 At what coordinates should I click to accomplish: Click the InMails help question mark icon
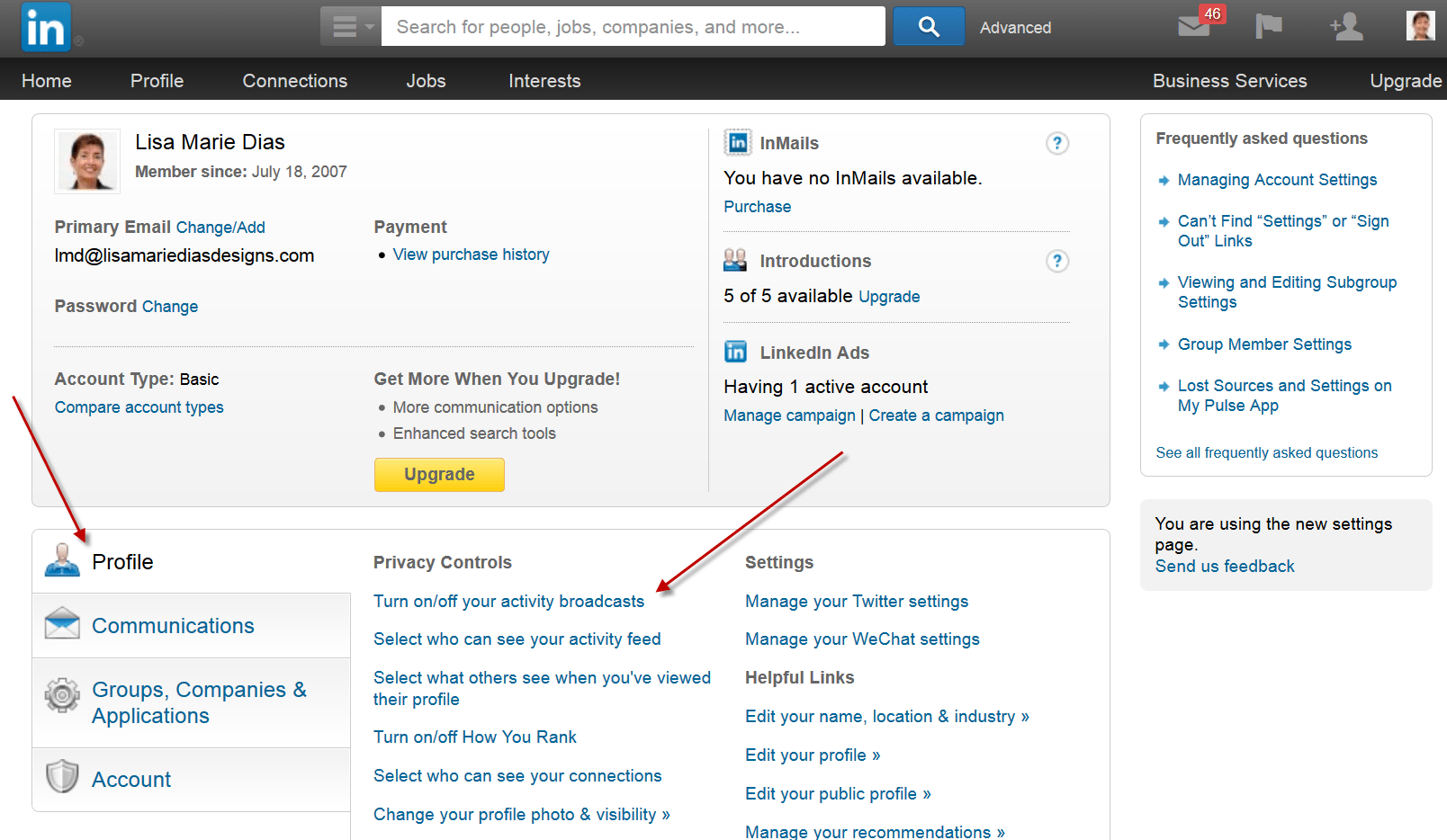1057,143
